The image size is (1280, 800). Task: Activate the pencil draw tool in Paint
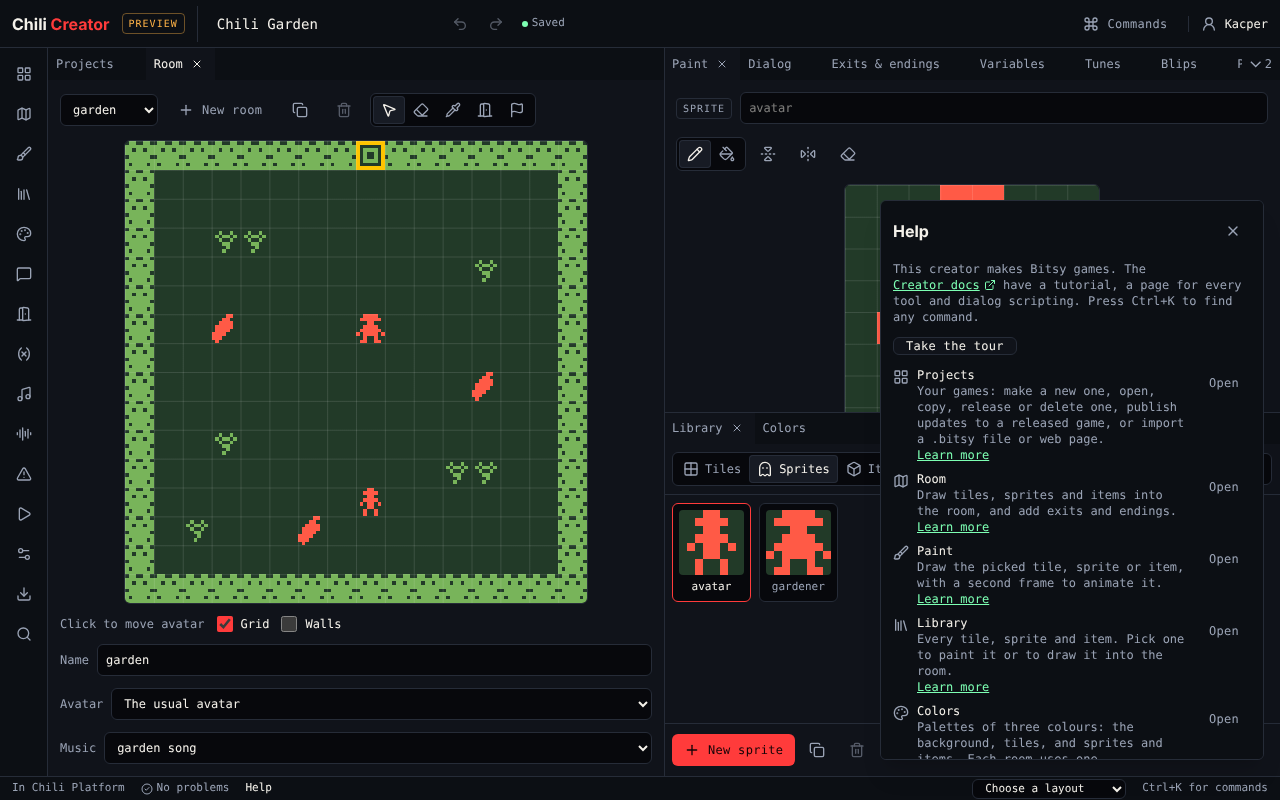tap(695, 154)
